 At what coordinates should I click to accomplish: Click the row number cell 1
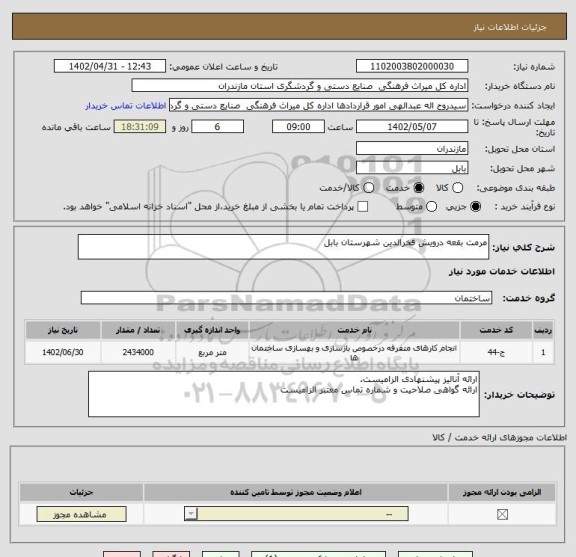(x=543, y=352)
